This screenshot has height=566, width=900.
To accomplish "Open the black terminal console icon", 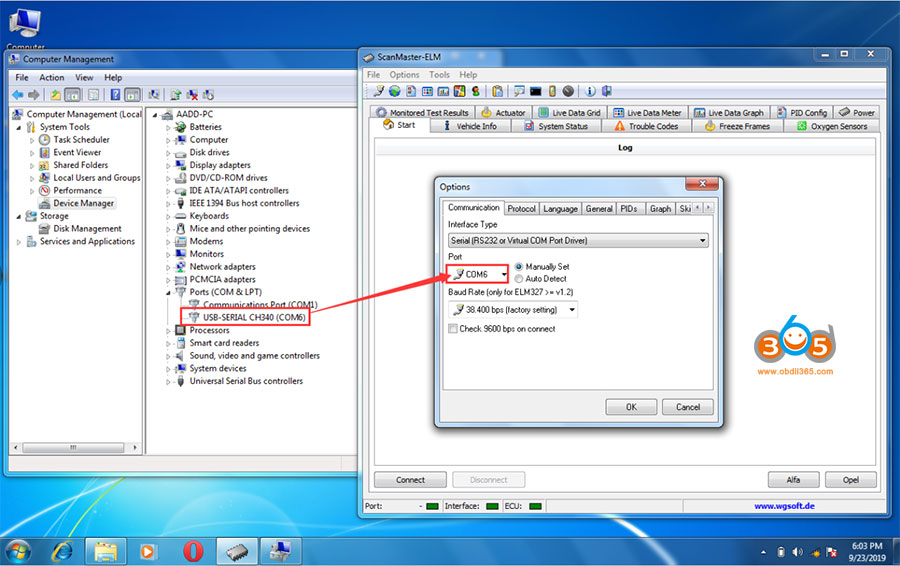I will tap(536, 91).
